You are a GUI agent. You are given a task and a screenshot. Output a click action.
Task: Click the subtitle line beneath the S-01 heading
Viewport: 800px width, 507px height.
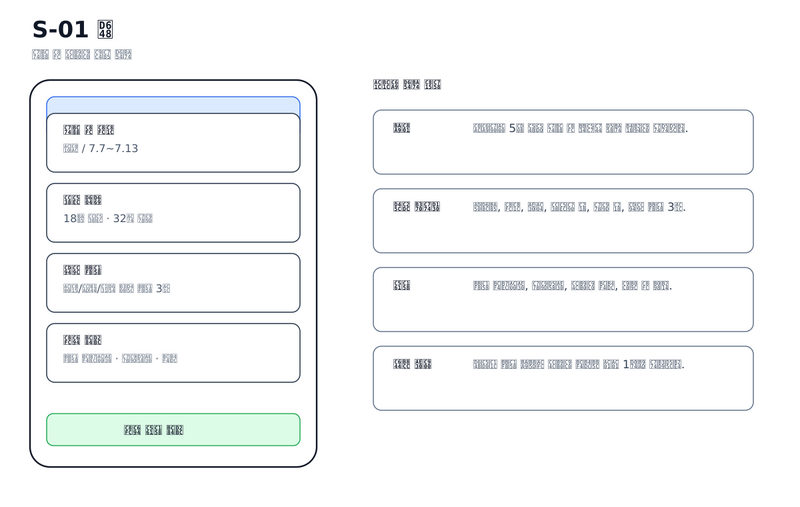(x=82, y=55)
